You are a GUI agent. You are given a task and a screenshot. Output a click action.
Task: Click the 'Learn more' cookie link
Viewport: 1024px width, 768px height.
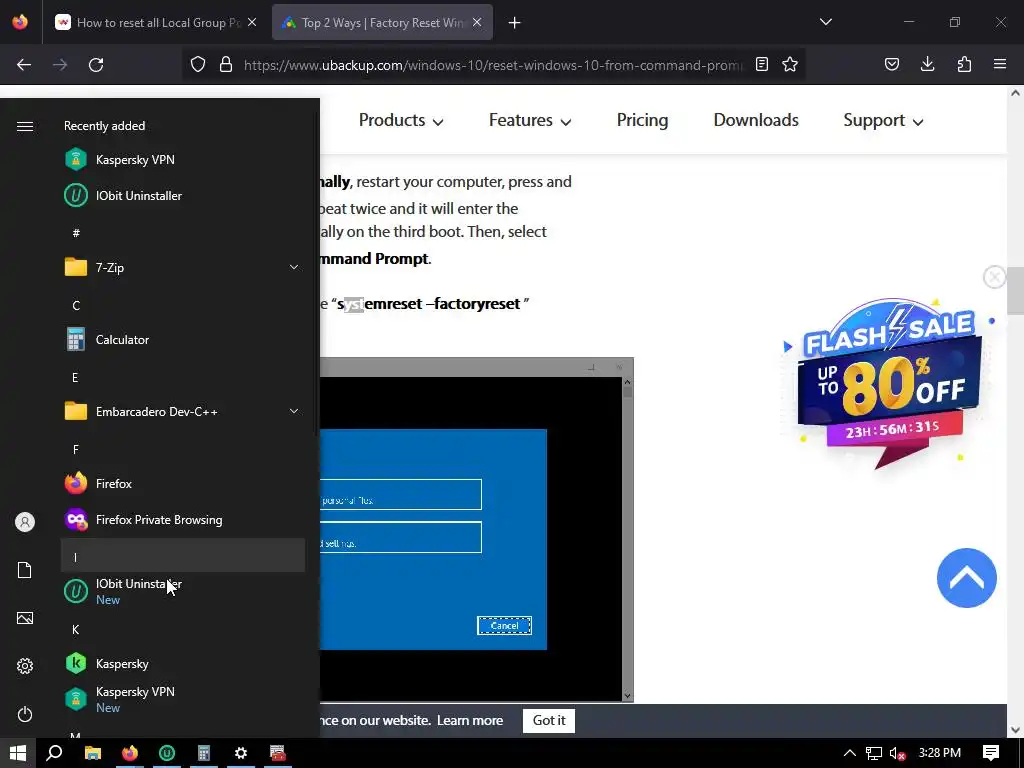[x=470, y=720]
